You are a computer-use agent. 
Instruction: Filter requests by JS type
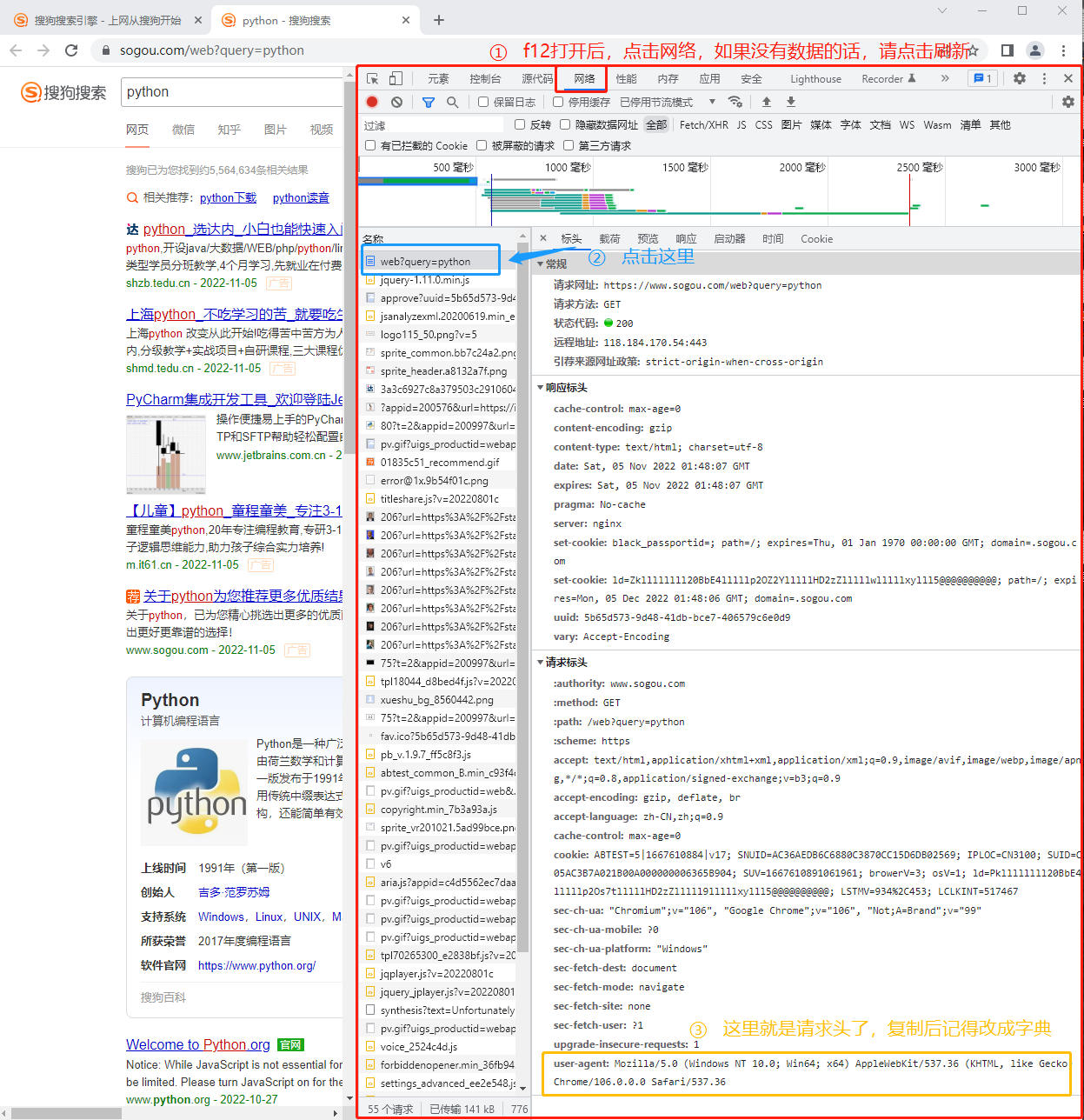click(742, 124)
